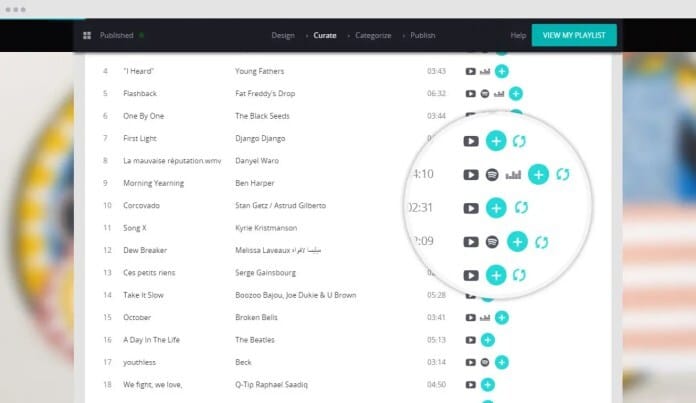Open the YouTube source icon on the Flashback row
The image size is (696, 403).
click(x=471, y=94)
